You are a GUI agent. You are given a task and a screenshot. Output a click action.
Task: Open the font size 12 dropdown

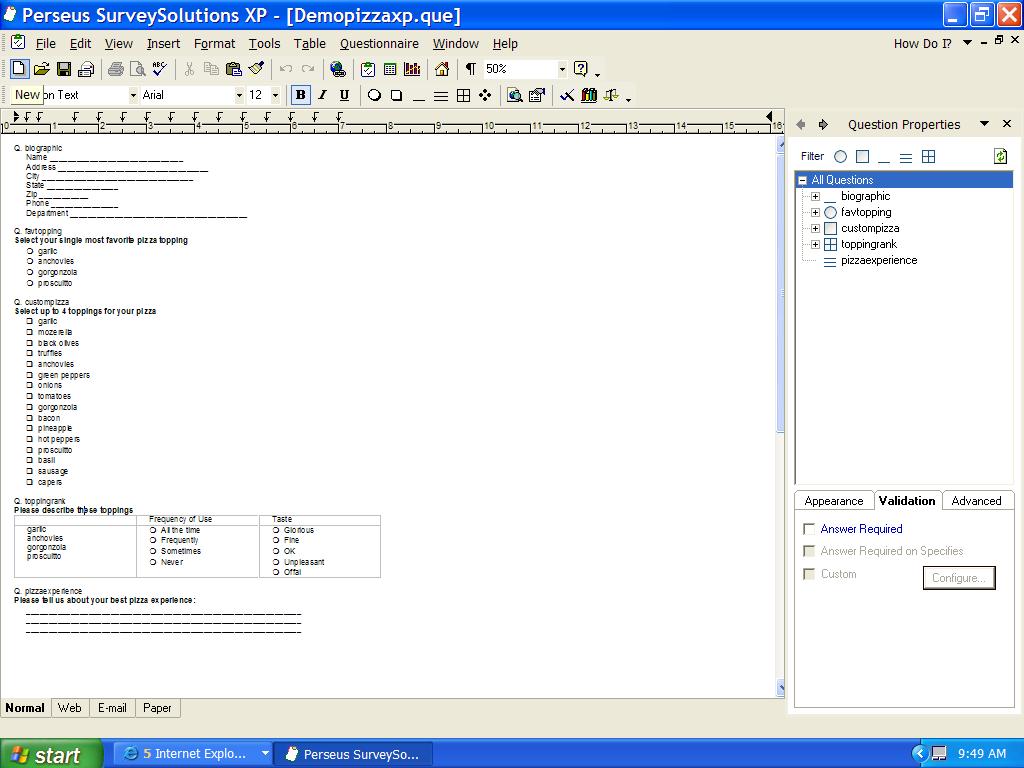click(275, 95)
